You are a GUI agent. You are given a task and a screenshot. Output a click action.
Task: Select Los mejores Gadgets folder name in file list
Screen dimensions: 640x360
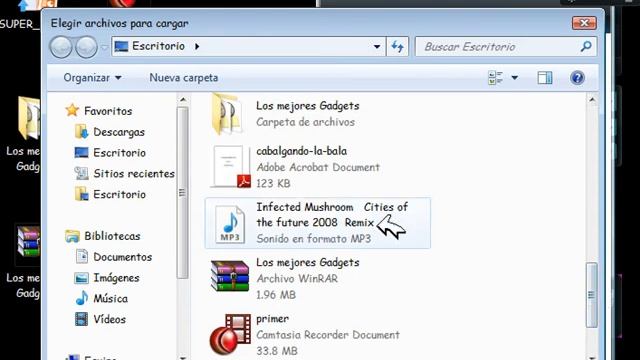tap(308, 106)
